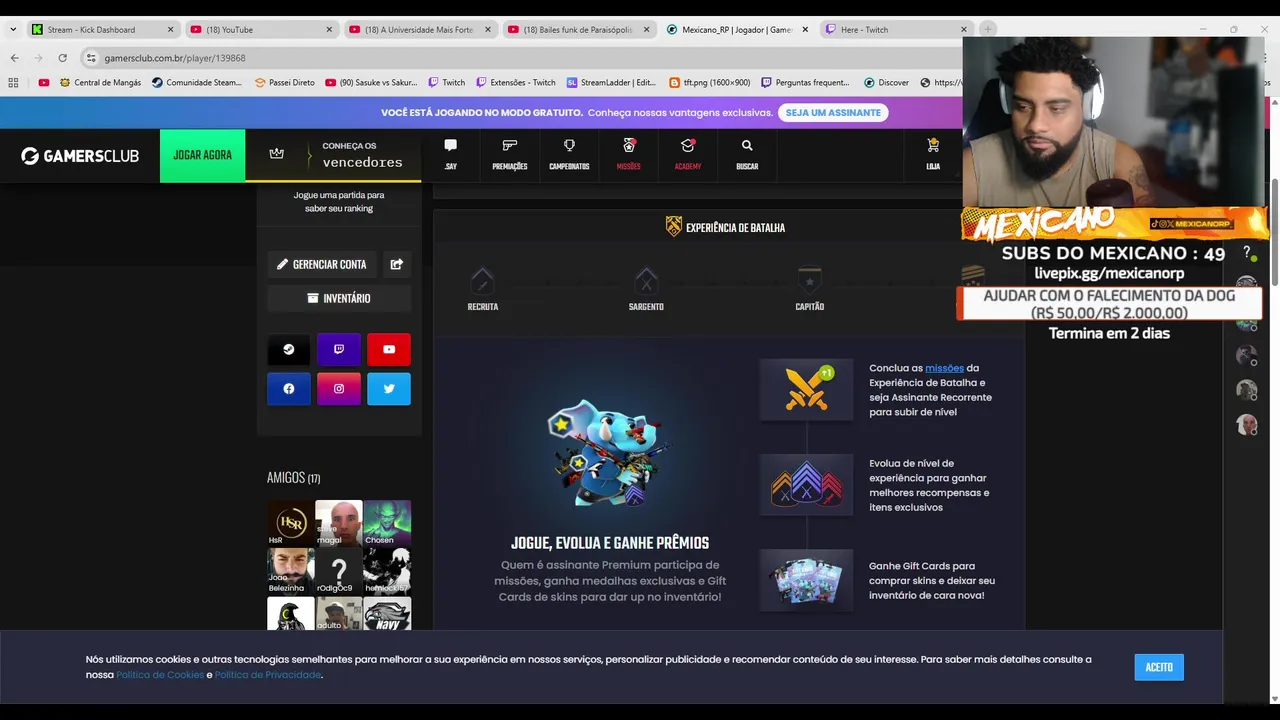Open the Central de Mangás bookmark

pyautogui.click(x=100, y=83)
